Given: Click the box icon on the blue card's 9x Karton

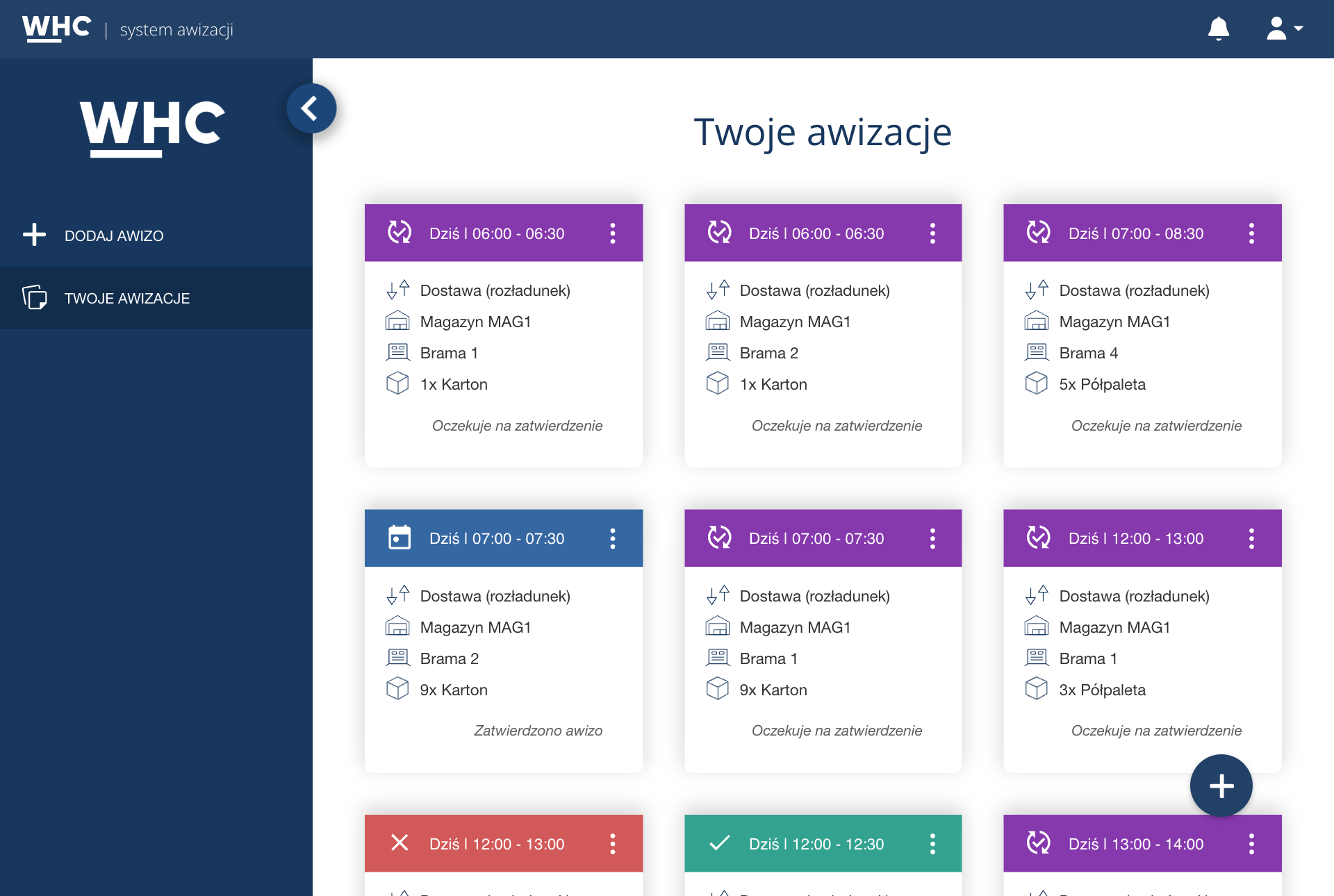Looking at the screenshot, I should pyautogui.click(x=397, y=688).
